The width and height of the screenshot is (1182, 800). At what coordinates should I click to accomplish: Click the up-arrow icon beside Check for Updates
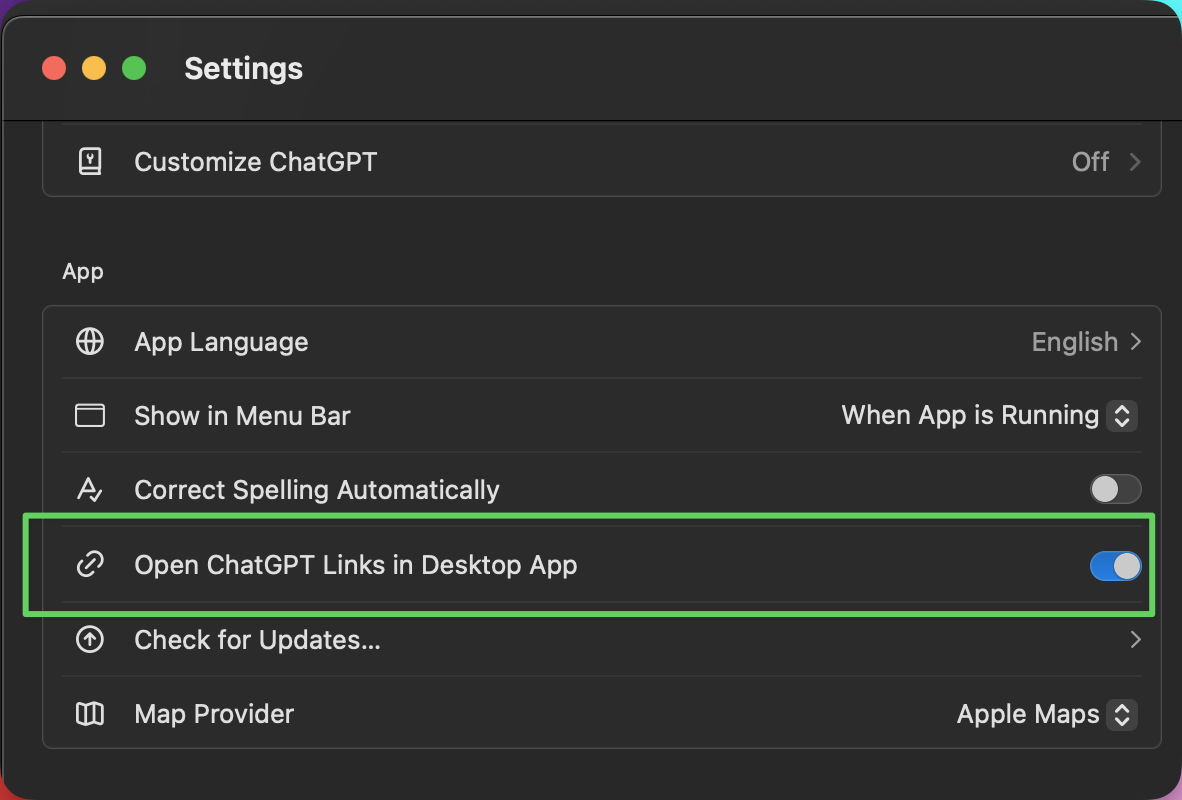tap(90, 639)
